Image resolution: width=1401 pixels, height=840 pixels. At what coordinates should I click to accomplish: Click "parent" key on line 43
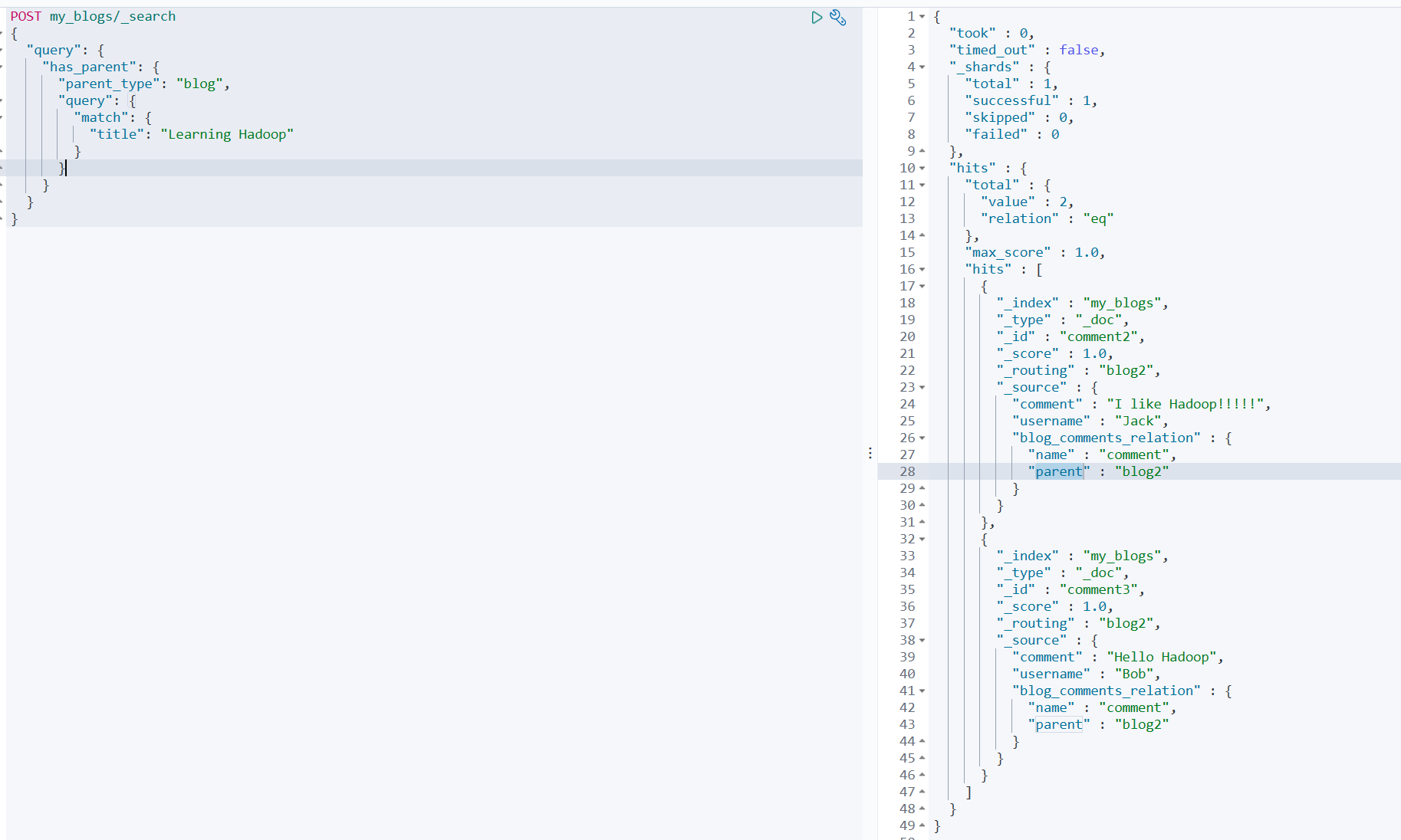pos(1059,724)
